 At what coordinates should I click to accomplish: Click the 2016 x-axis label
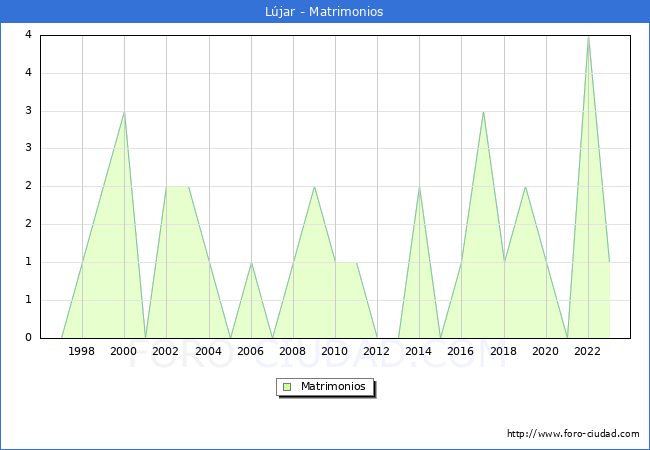click(x=461, y=351)
